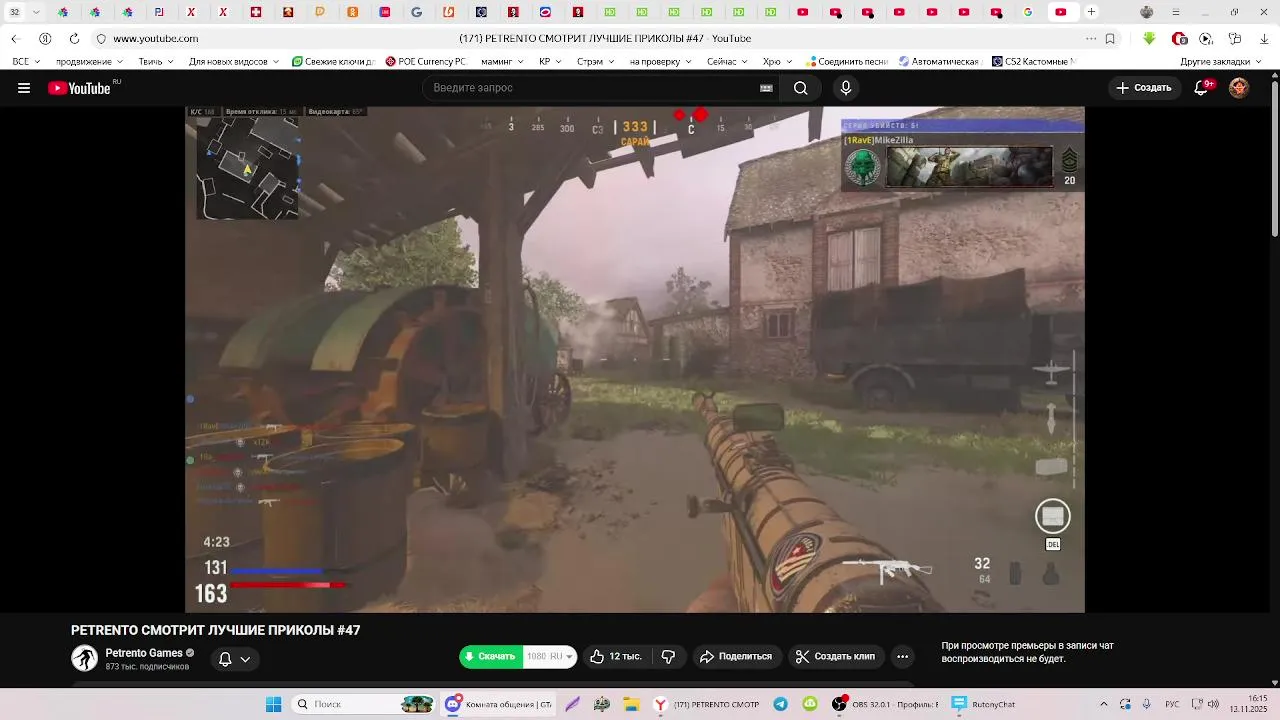The width and height of the screenshot is (1280, 720).
Task: Click the Поделиться share button
Action: click(736, 657)
